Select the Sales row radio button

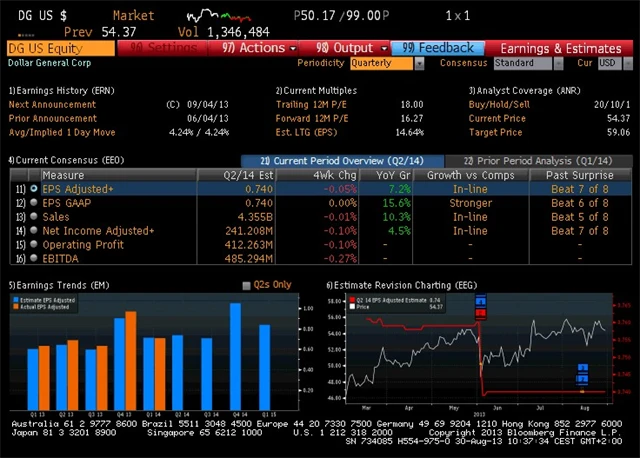click(33, 216)
